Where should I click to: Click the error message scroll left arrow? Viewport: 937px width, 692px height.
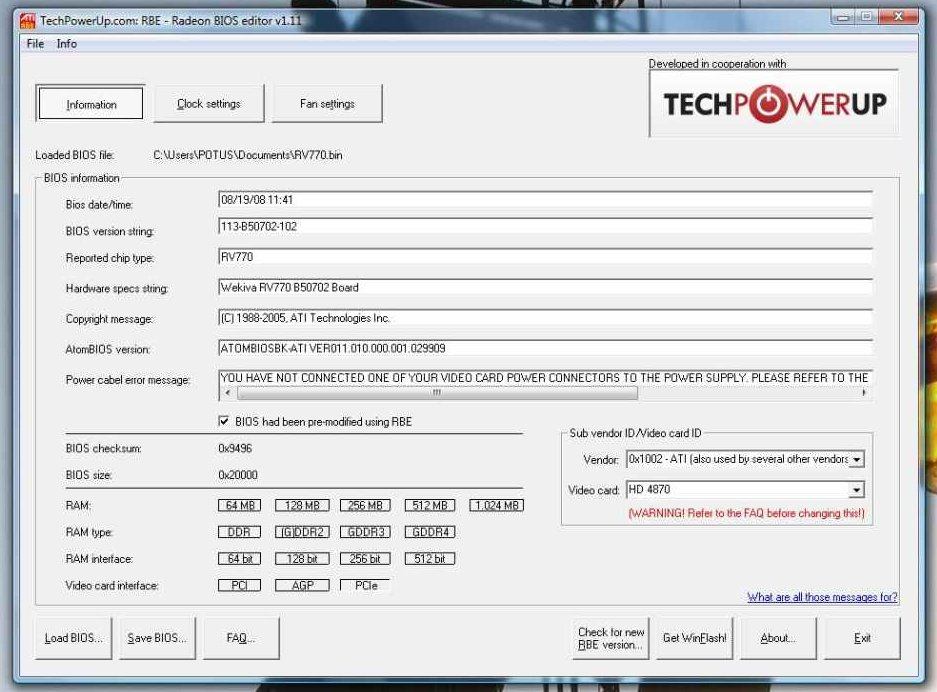(x=228, y=393)
